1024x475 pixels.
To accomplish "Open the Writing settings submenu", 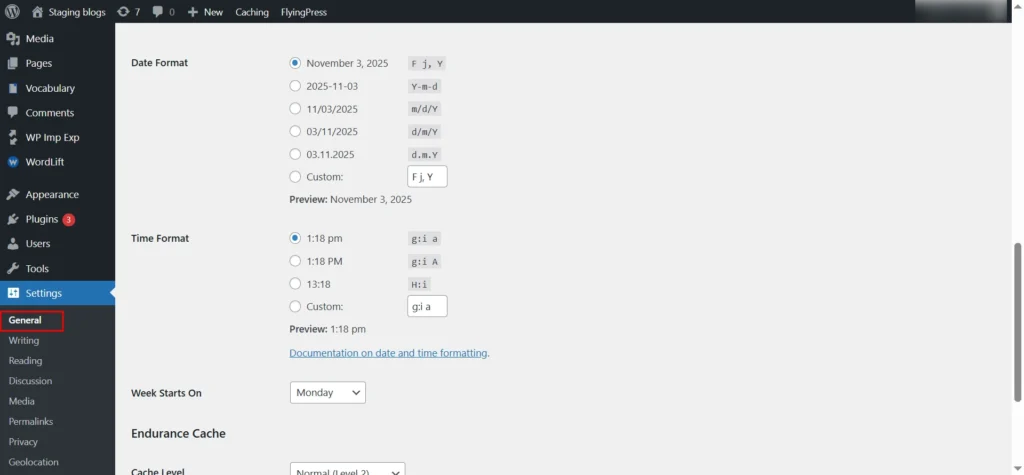I will pos(24,341).
